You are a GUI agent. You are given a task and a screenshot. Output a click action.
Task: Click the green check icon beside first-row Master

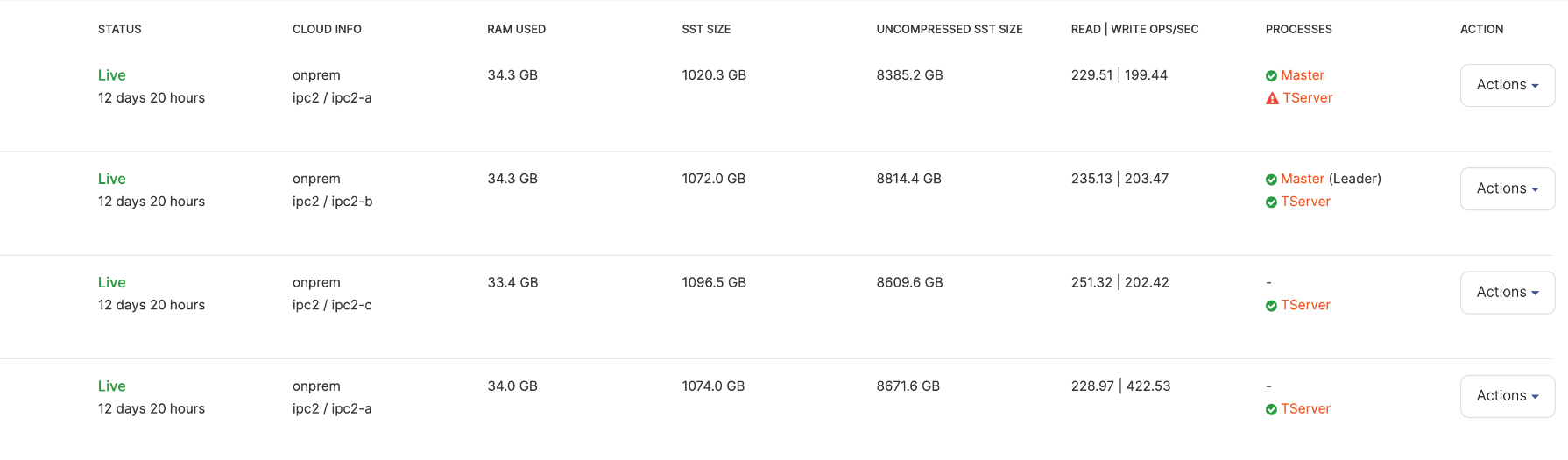(x=1271, y=76)
